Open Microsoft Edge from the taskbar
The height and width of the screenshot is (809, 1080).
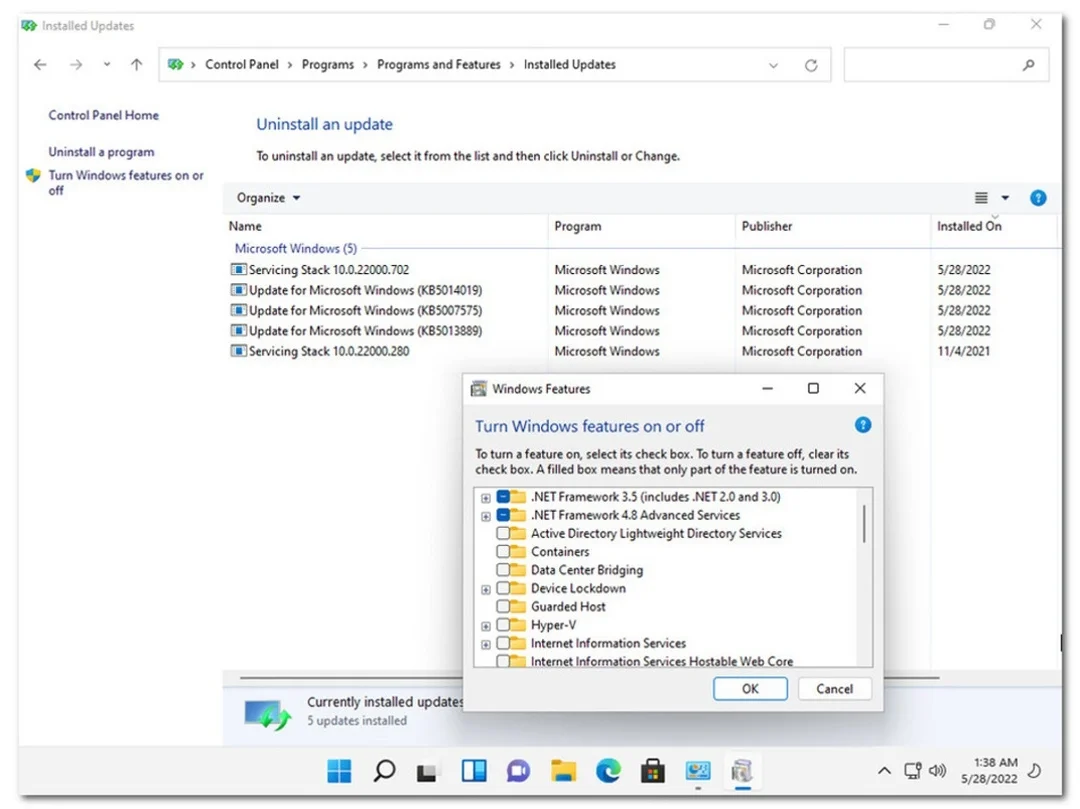coord(608,771)
